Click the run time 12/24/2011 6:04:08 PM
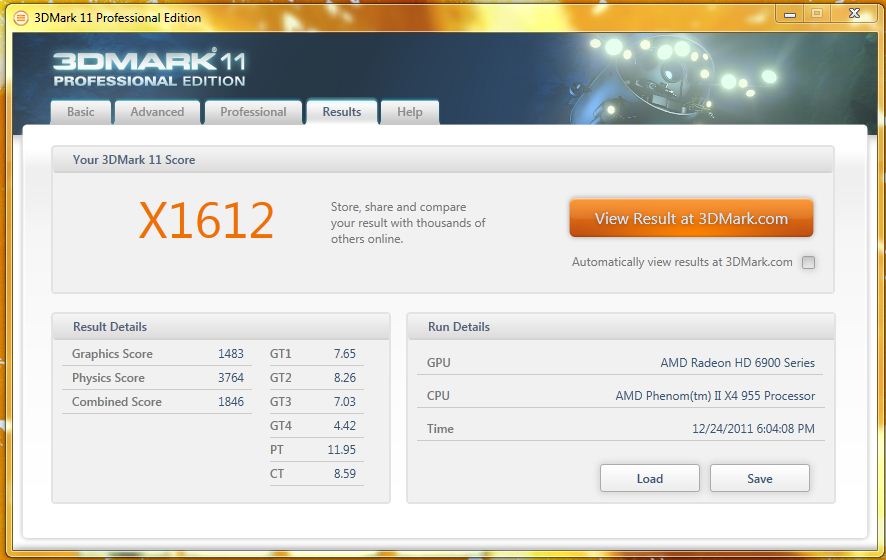Screen dimensions: 886x560 click(x=753, y=429)
